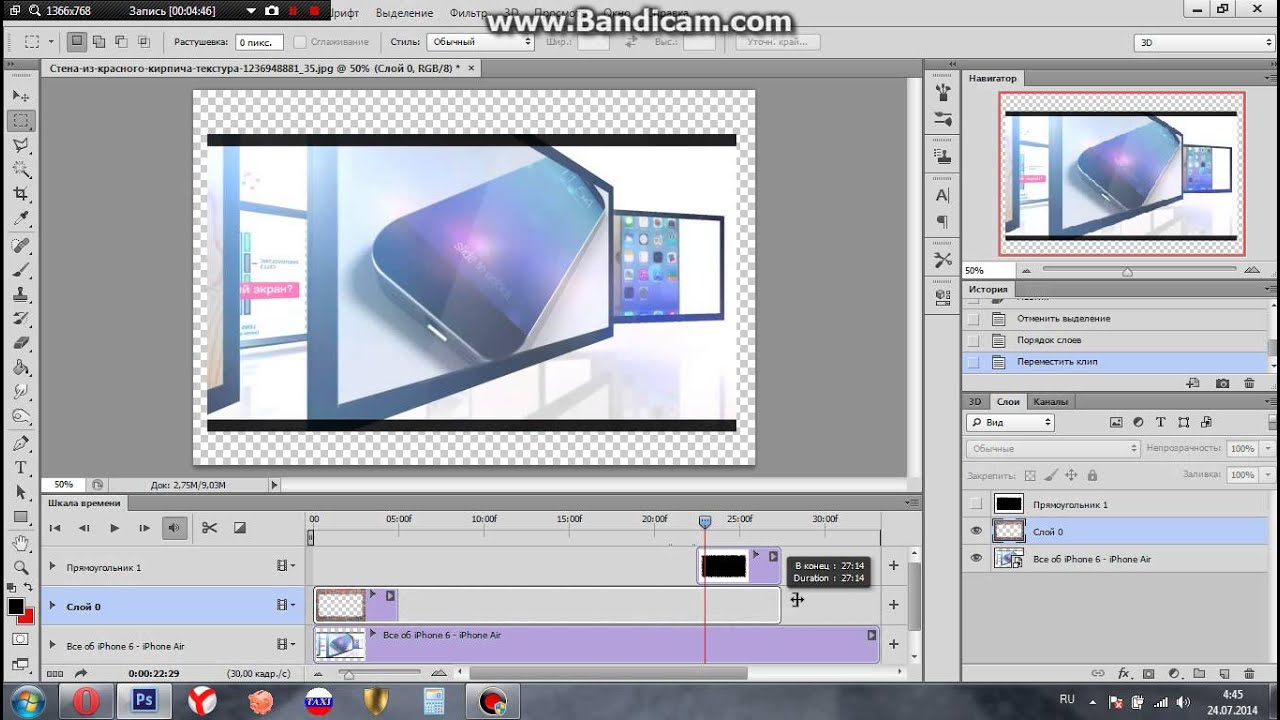
Task: Select the История panel tab
Action: pos(988,289)
